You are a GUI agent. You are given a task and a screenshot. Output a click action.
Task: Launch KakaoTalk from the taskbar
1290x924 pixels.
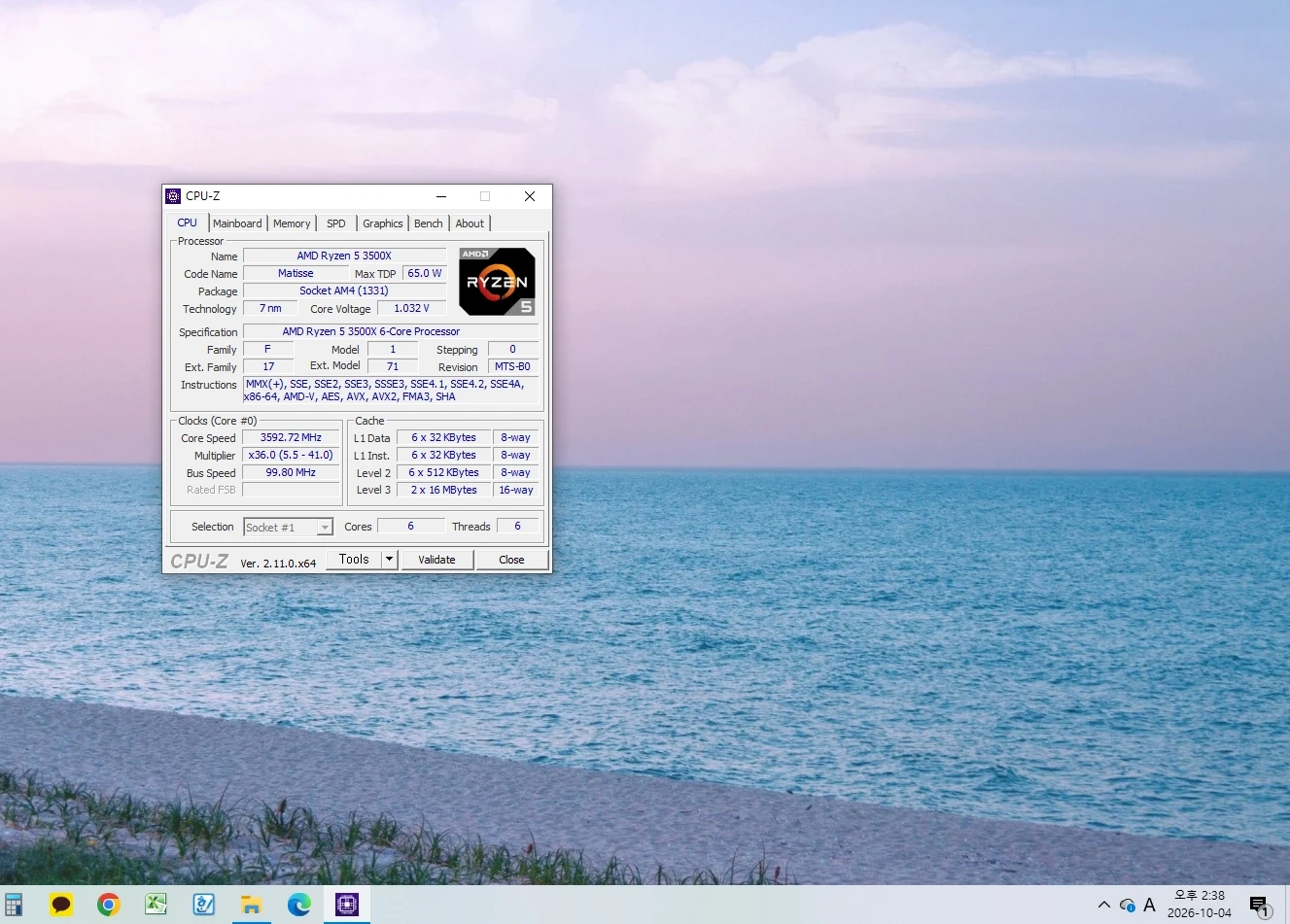tap(61, 905)
